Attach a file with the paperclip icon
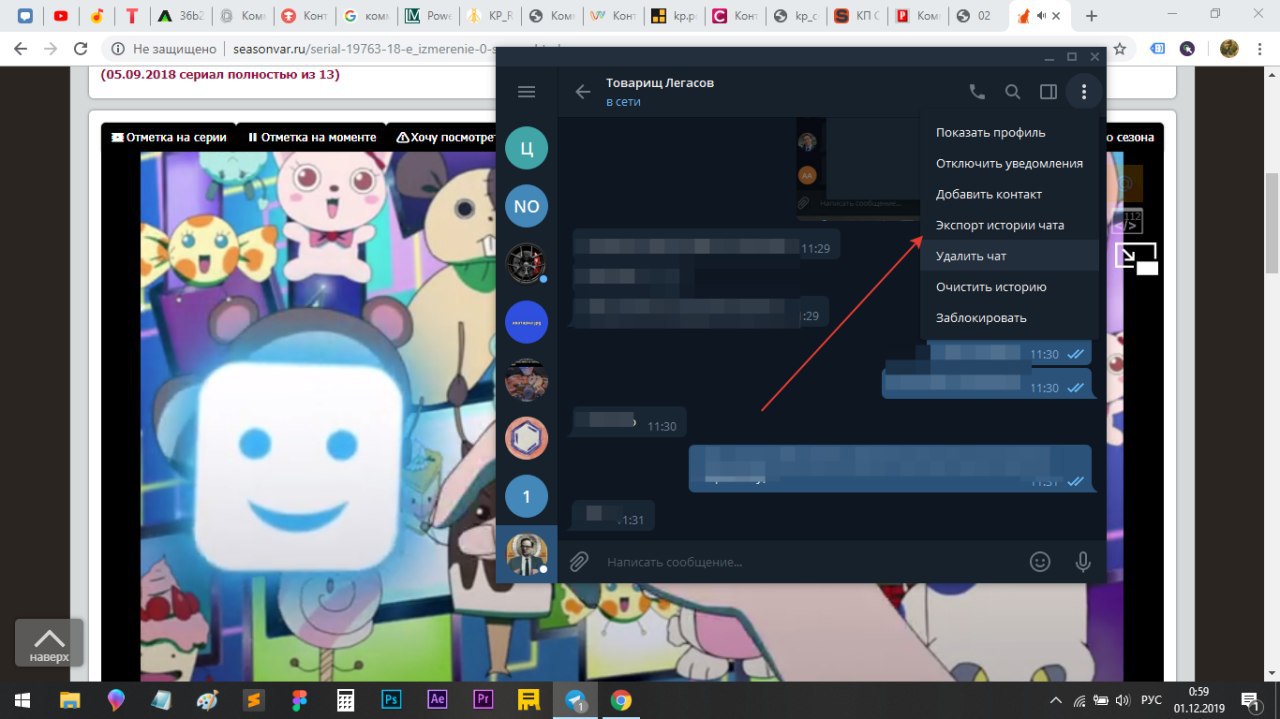This screenshot has width=1280, height=719. (578, 562)
